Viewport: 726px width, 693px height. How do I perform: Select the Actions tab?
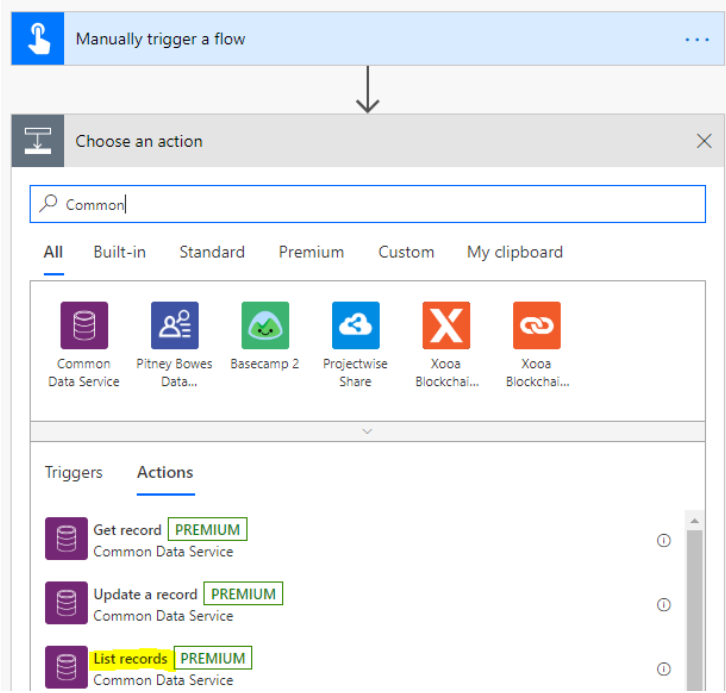click(x=165, y=473)
